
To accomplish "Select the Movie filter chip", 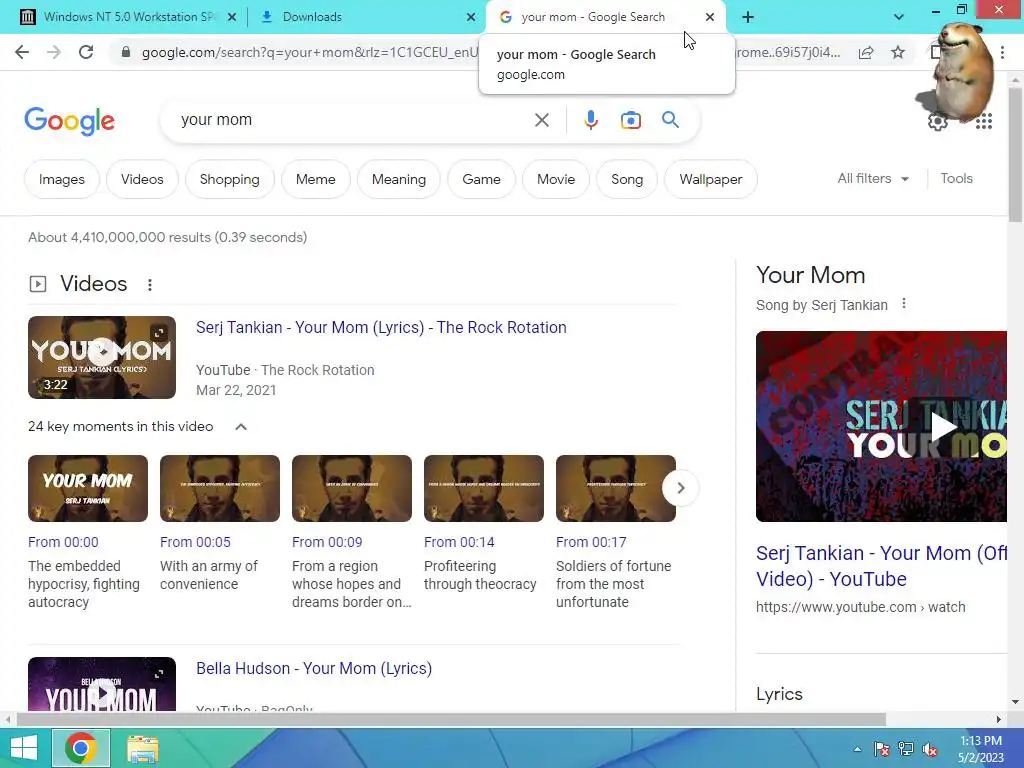I will 556,179.
